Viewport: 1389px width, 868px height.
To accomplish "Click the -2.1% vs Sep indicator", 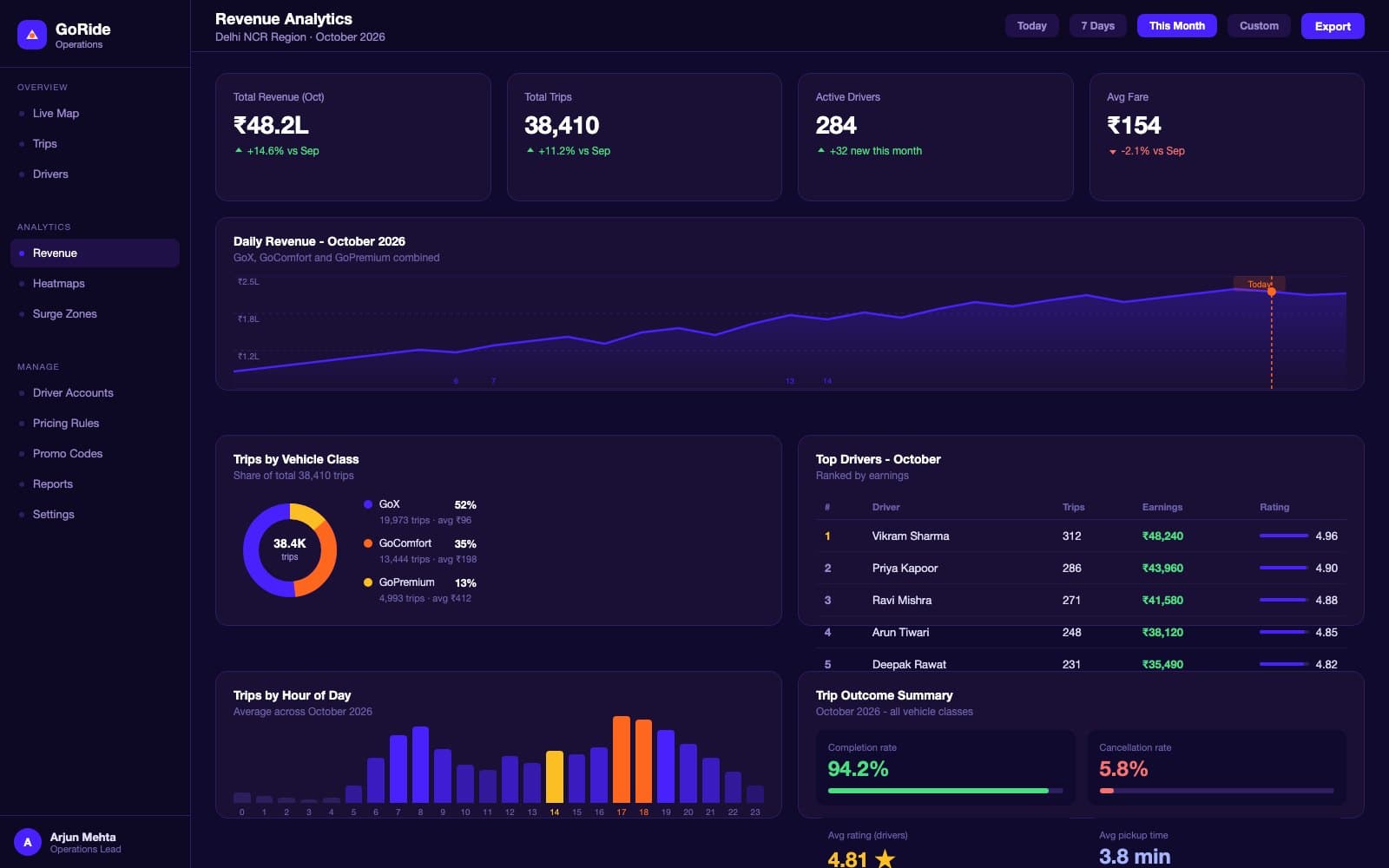I will point(1147,151).
